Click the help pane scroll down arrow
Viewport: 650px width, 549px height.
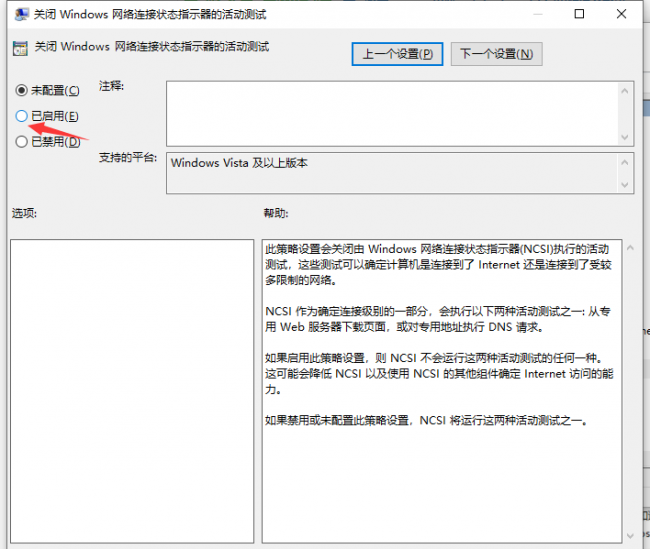[630, 536]
